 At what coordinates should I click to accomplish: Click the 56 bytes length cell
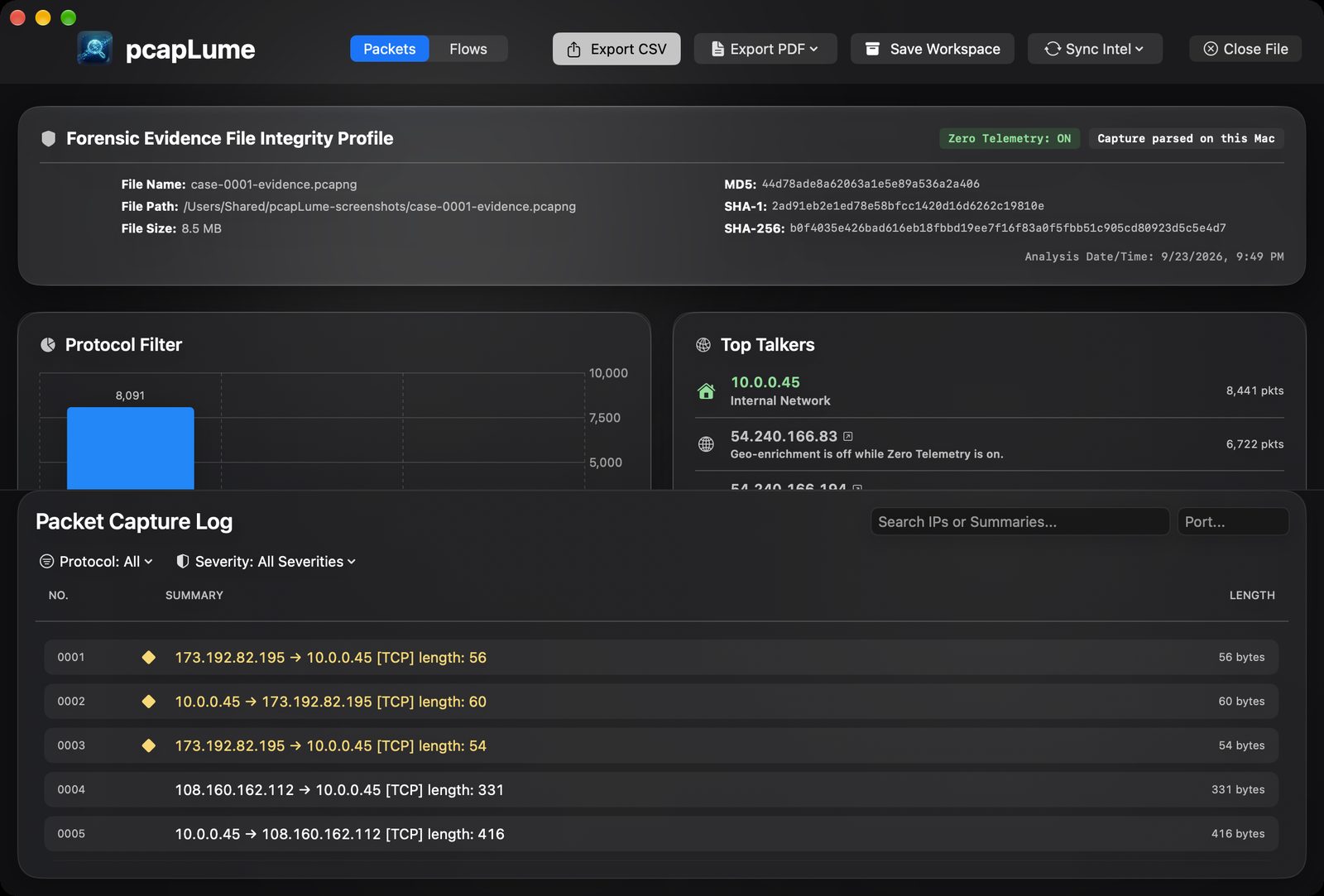1241,657
